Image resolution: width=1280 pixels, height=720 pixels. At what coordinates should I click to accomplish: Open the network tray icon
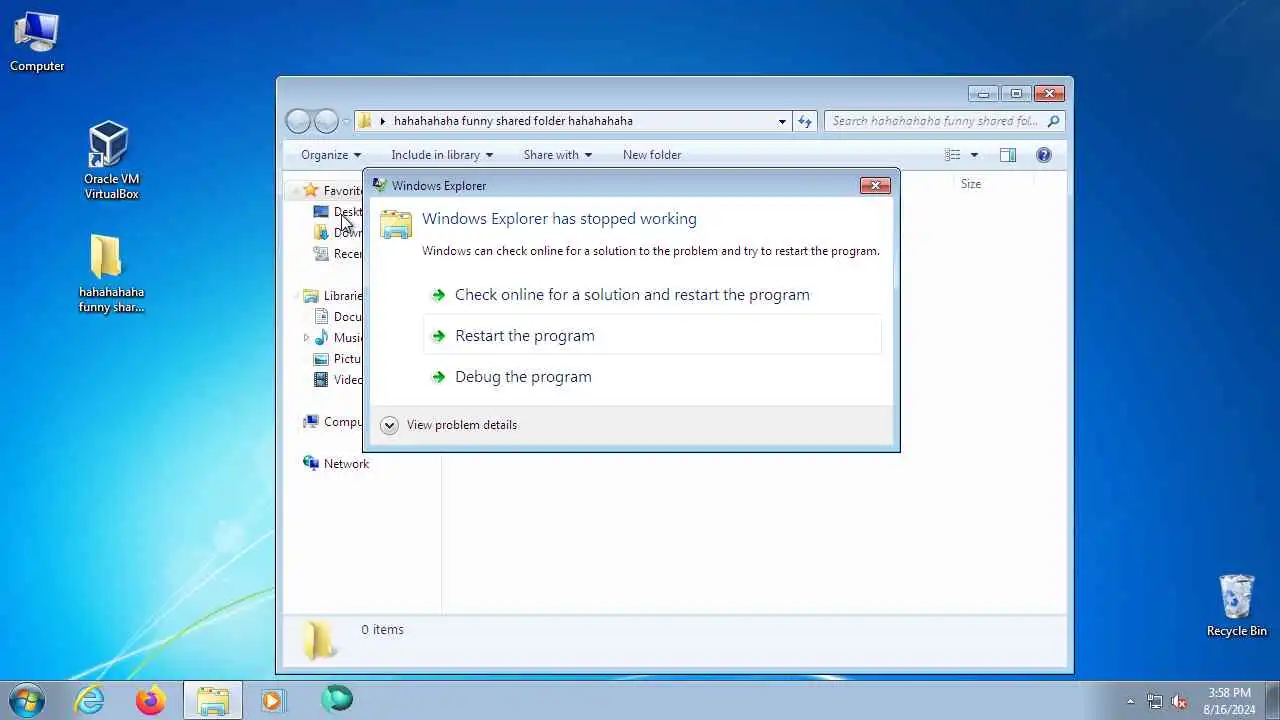point(1155,701)
